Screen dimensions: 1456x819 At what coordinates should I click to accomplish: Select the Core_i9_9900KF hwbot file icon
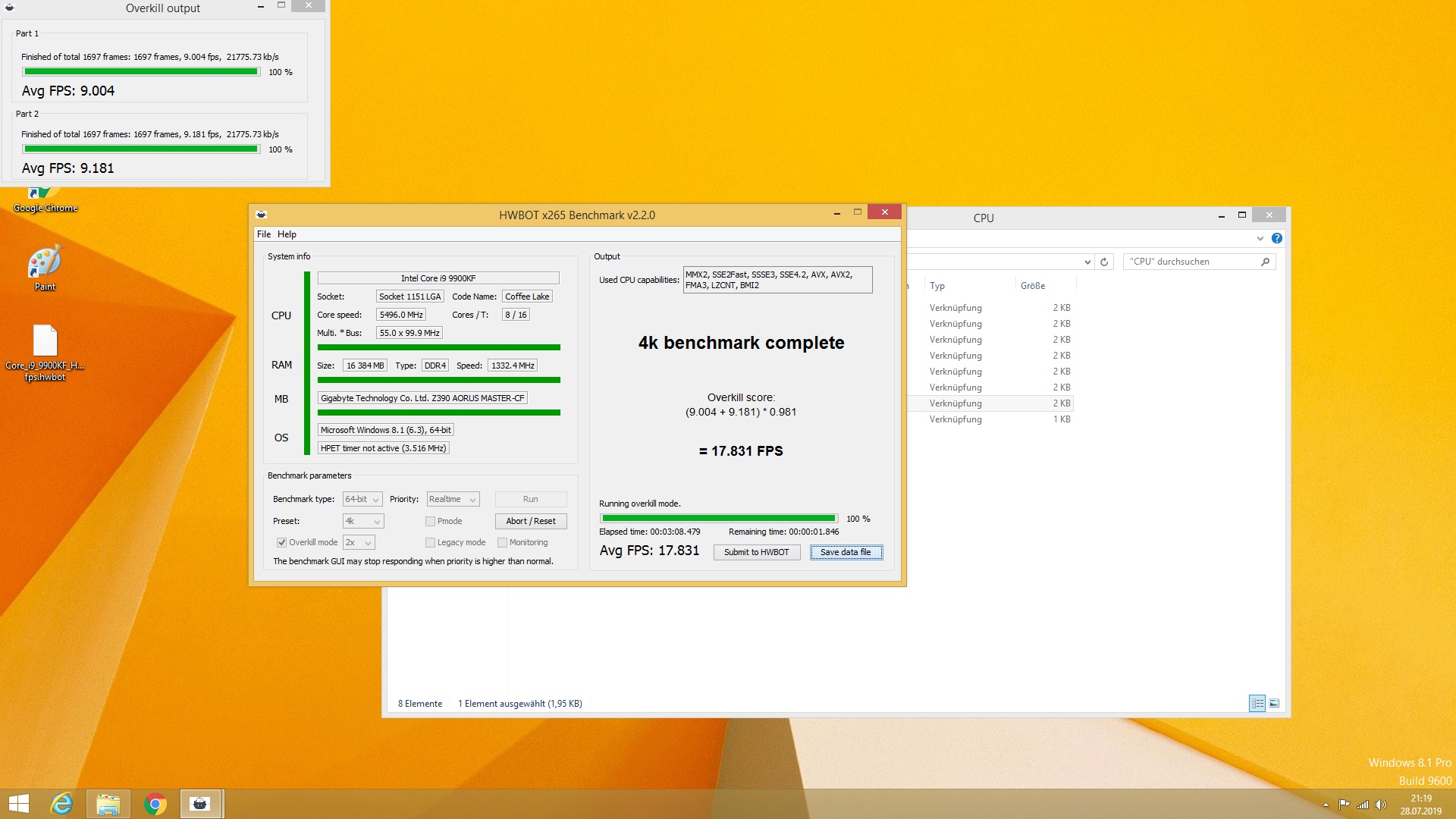coord(45,353)
